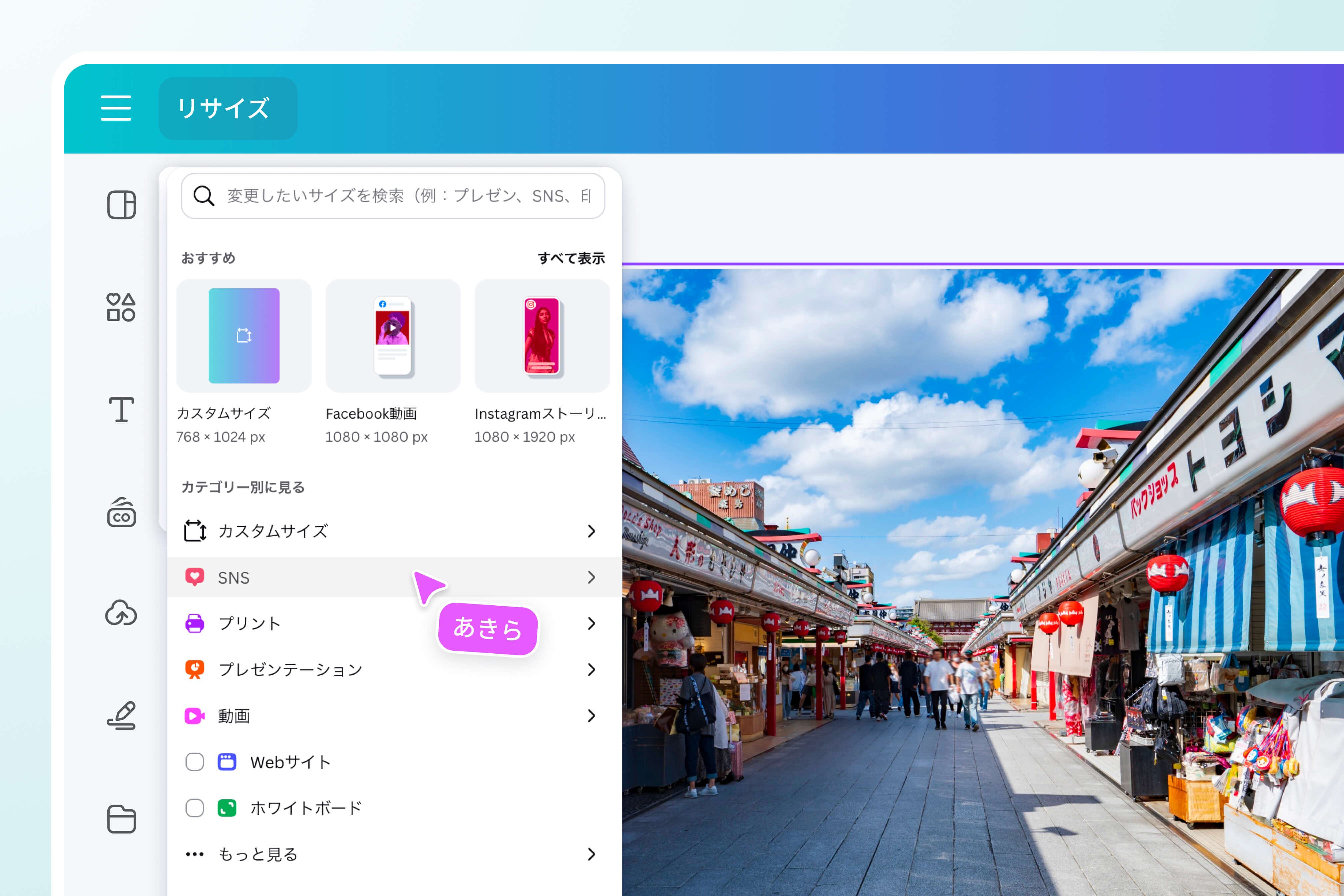The height and width of the screenshot is (896, 1344).
Task: Click the purple printer icon
Action: point(195,623)
